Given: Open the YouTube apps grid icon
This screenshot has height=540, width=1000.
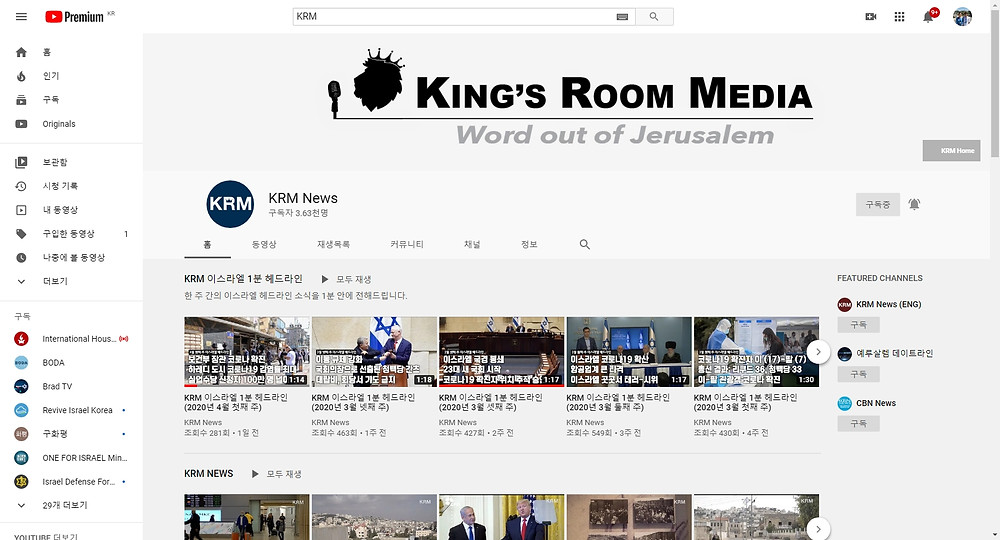Looking at the screenshot, I should pyautogui.click(x=899, y=17).
